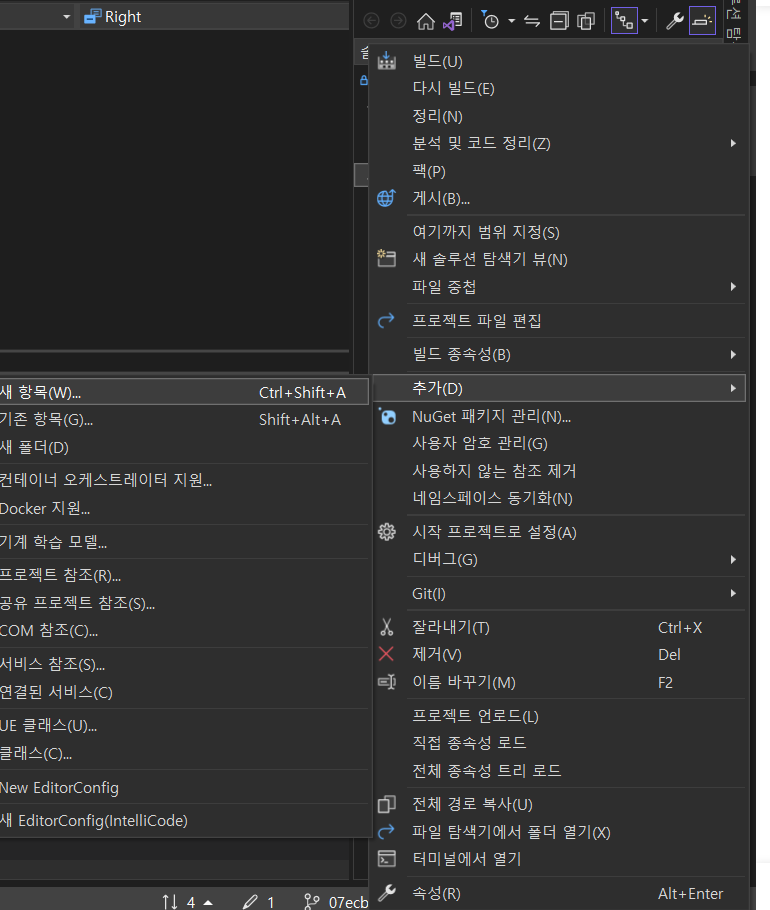Click the rename icon beside 이름 바꾸기(M)
This screenshot has width=770, height=910.
coord(387,682)
